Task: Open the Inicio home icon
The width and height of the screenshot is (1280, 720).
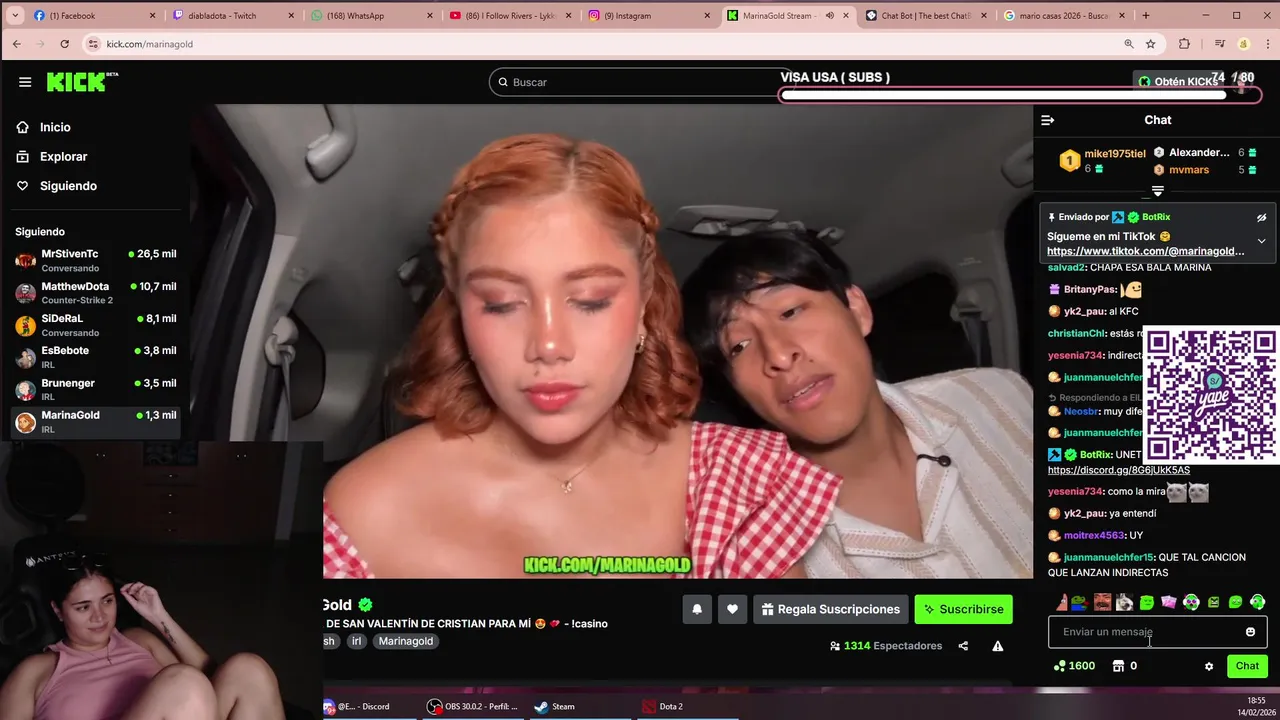Action: tap(22, 127)
